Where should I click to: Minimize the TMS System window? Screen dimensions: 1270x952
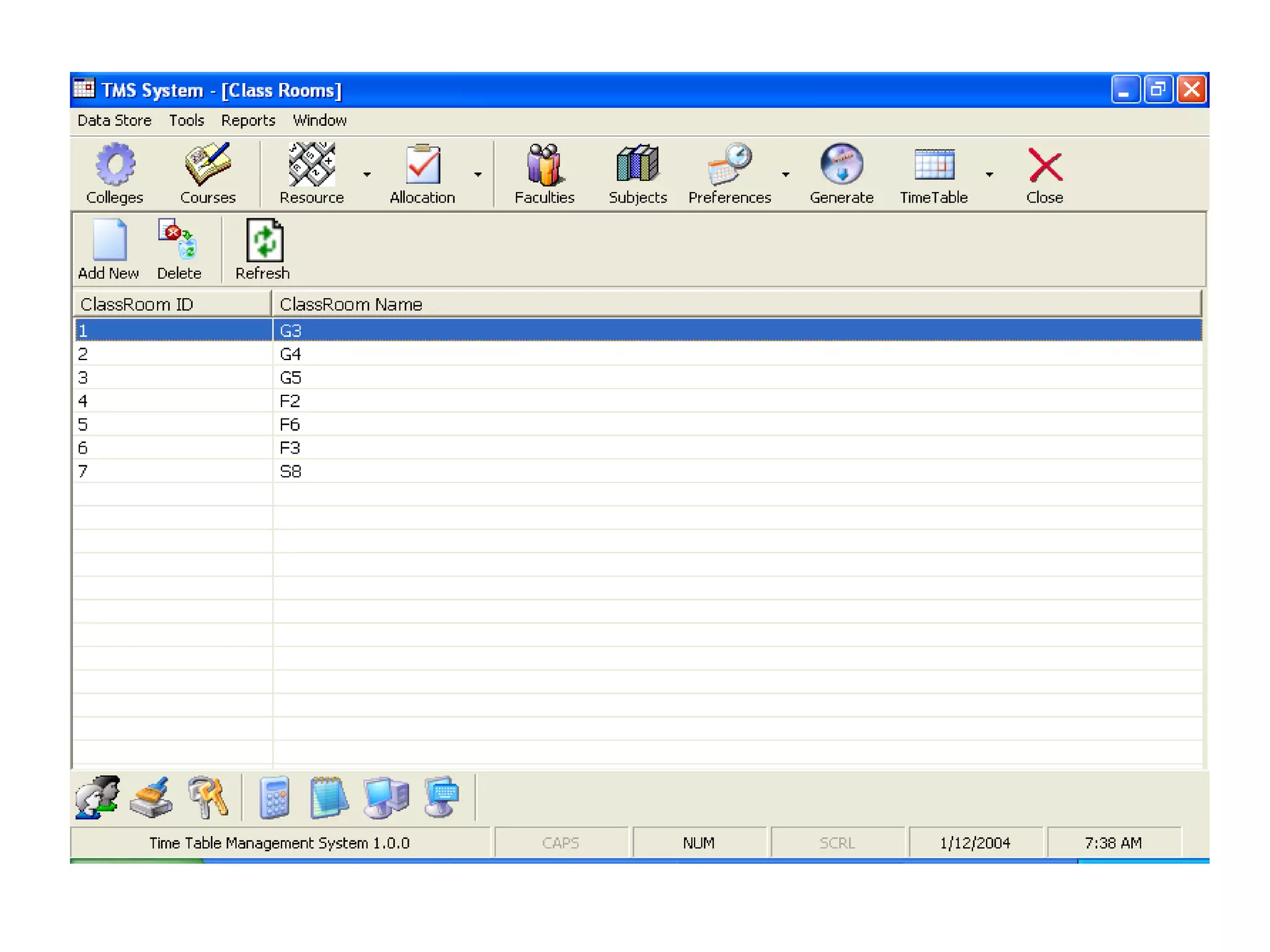pos(1126,90)
